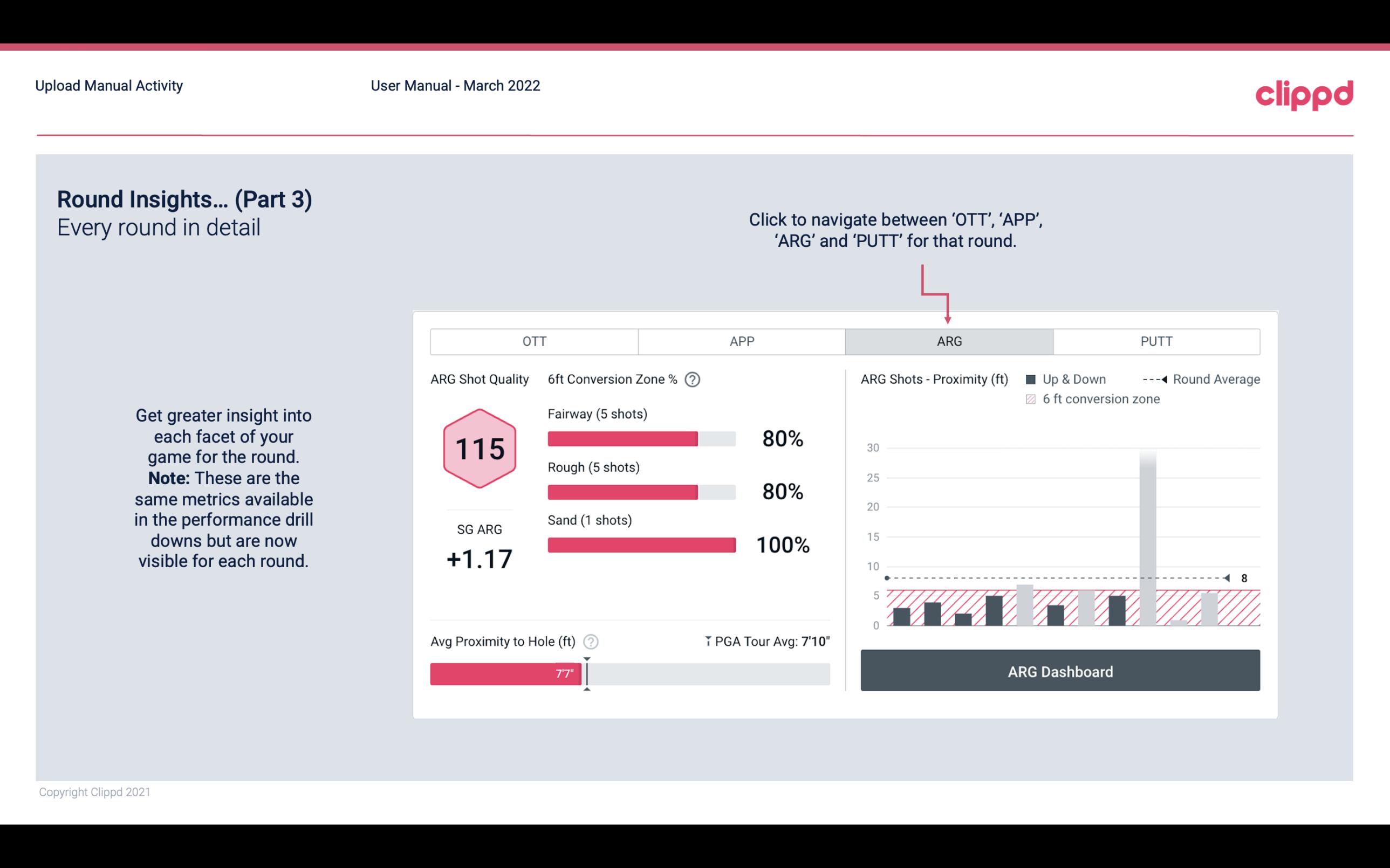Select the PUTT tab
Image resolution: width=1390 pixels, height=868 pixels.
pos(1155,342)
